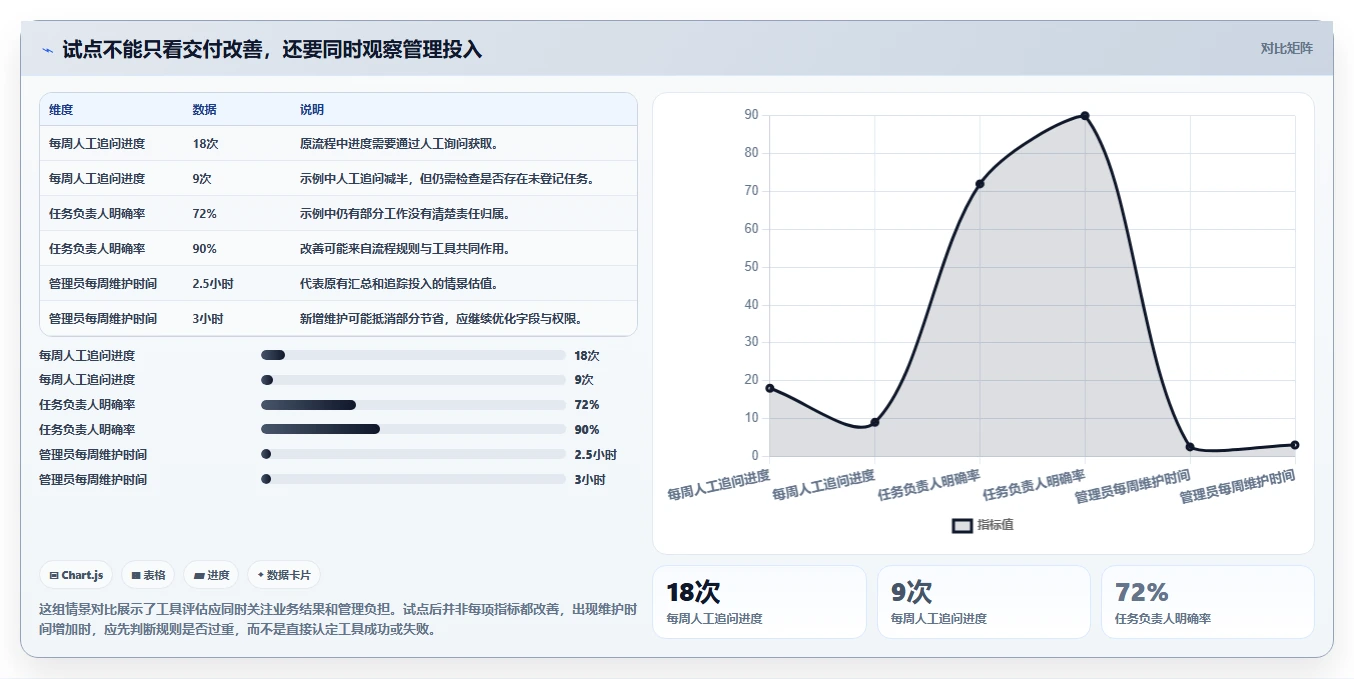Click table cell 72% in 数据 column
This screenshot has width=1354, height=679.
tap(204, 214)
